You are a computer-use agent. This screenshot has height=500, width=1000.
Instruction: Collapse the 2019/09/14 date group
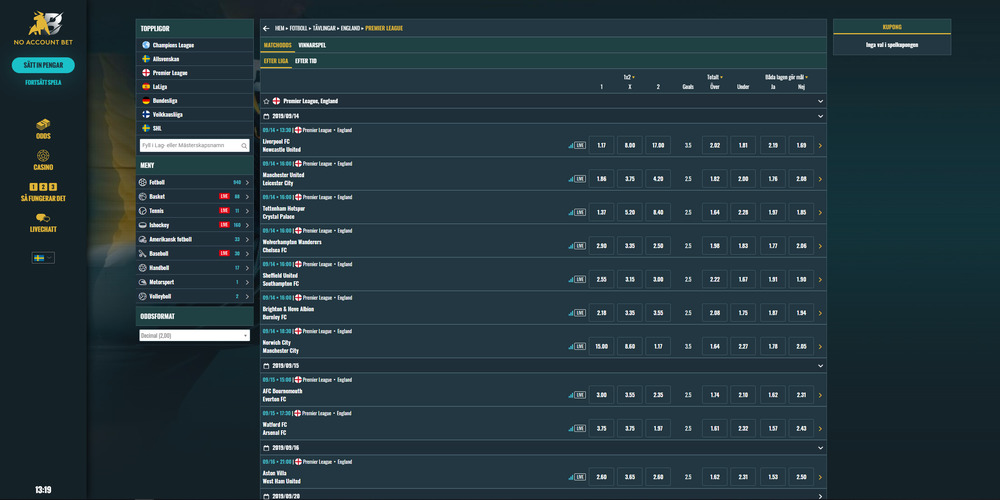(x=820, y=117)
